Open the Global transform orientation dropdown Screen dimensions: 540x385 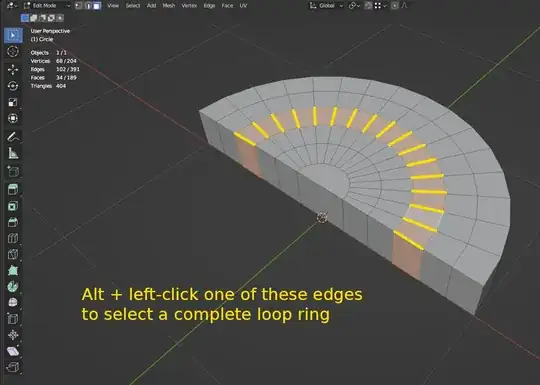[326, 6]
